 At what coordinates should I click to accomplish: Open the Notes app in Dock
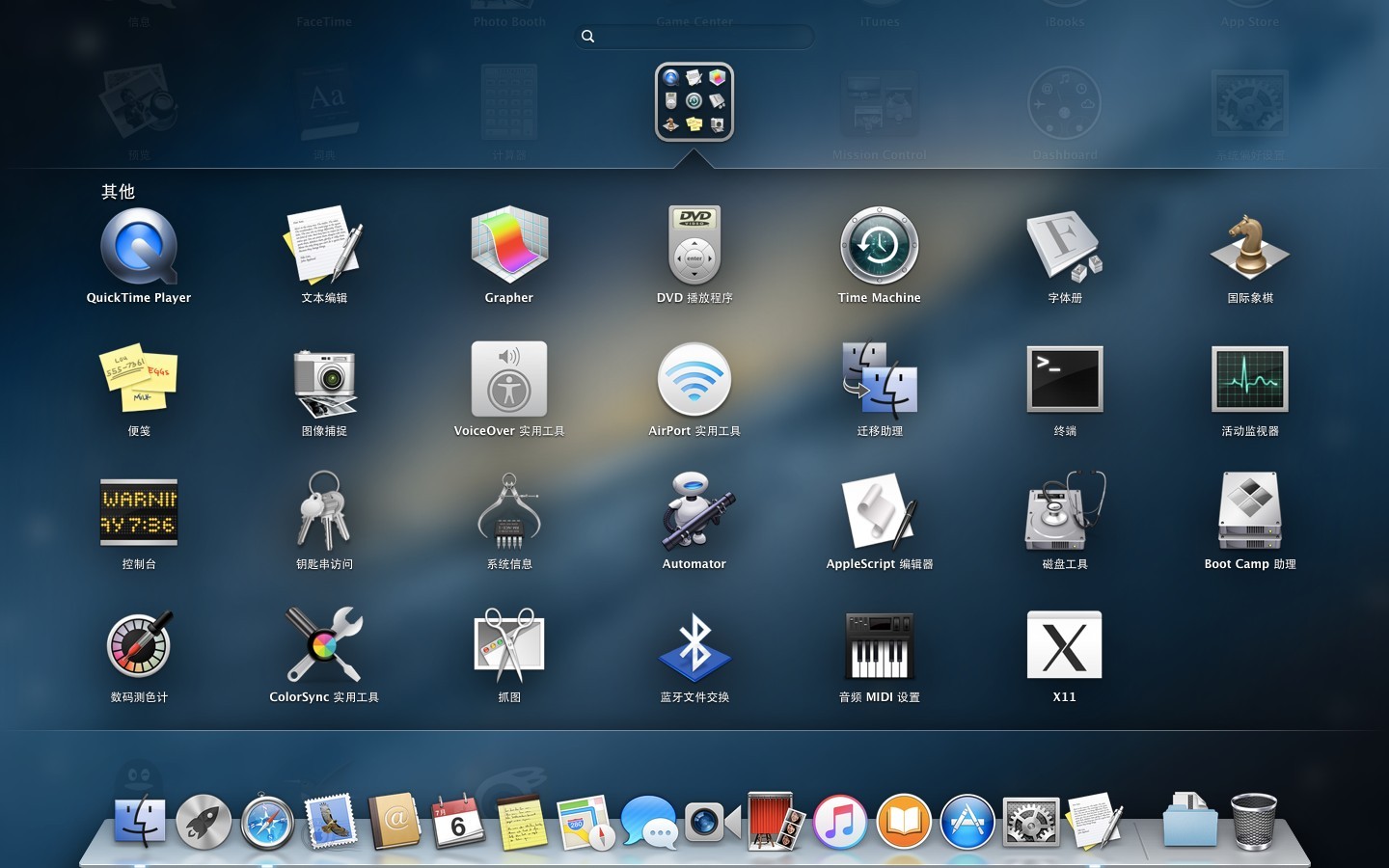tap(522, 822)
